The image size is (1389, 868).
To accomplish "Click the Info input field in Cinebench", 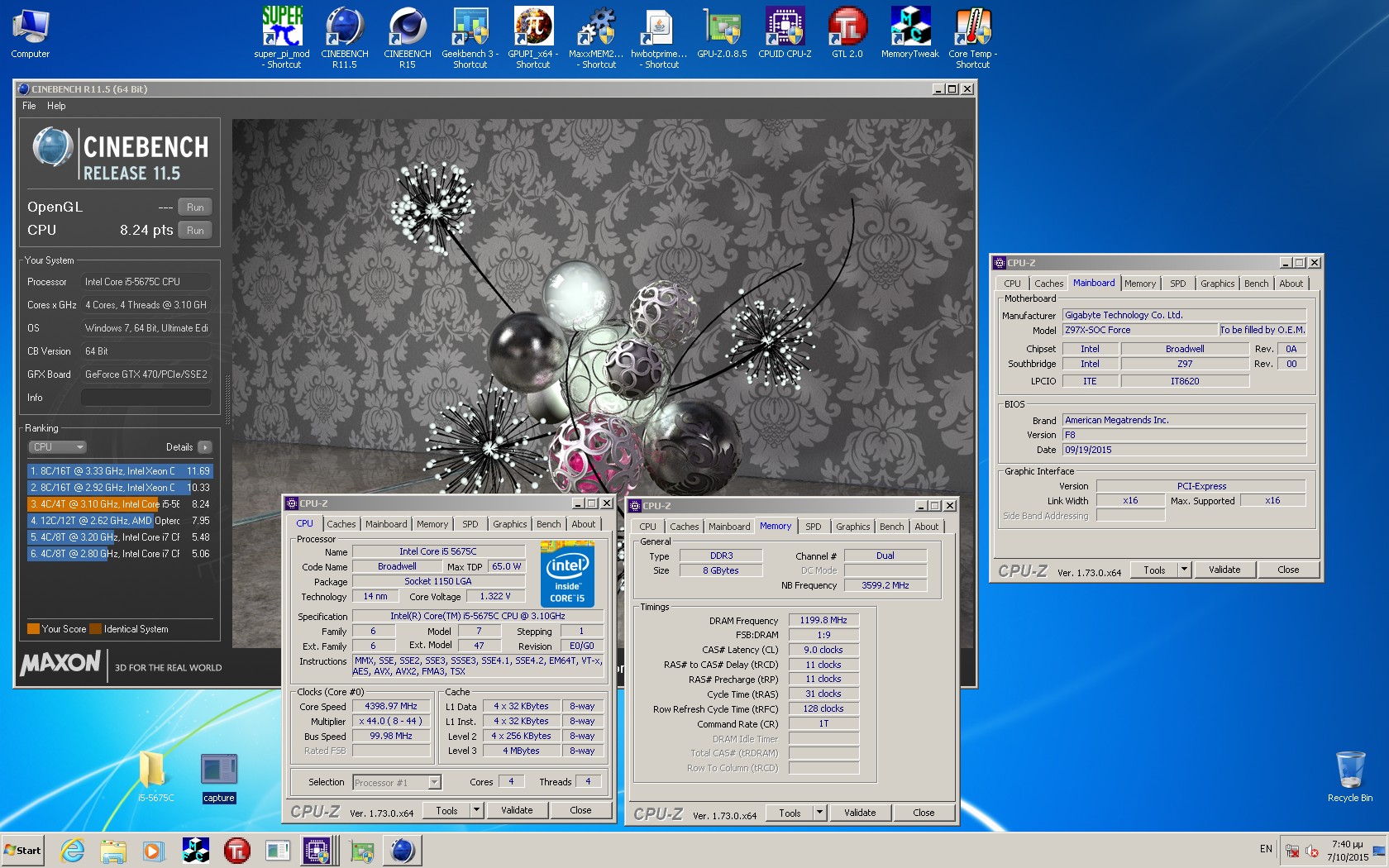I will (146, 398).
